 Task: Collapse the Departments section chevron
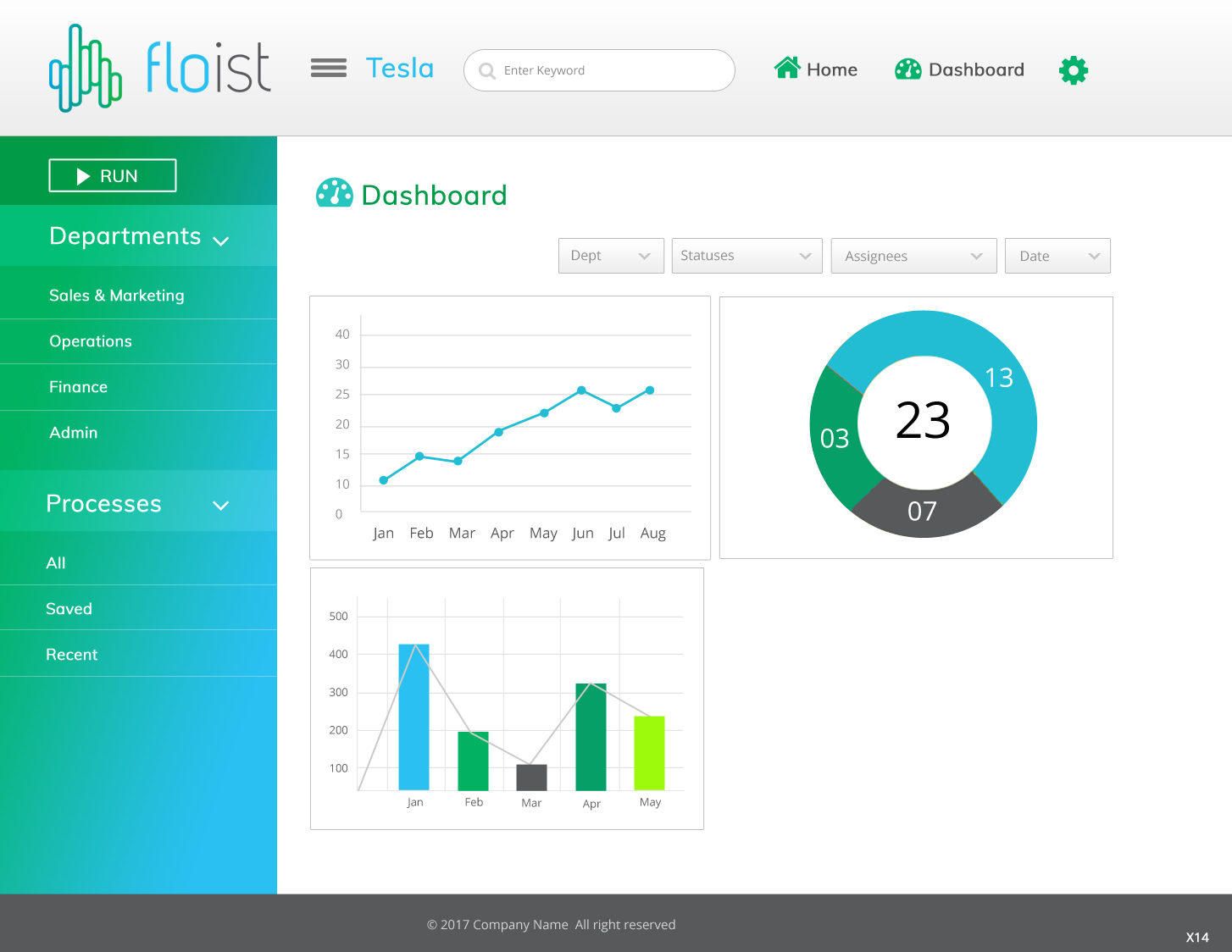coord(221,241)
